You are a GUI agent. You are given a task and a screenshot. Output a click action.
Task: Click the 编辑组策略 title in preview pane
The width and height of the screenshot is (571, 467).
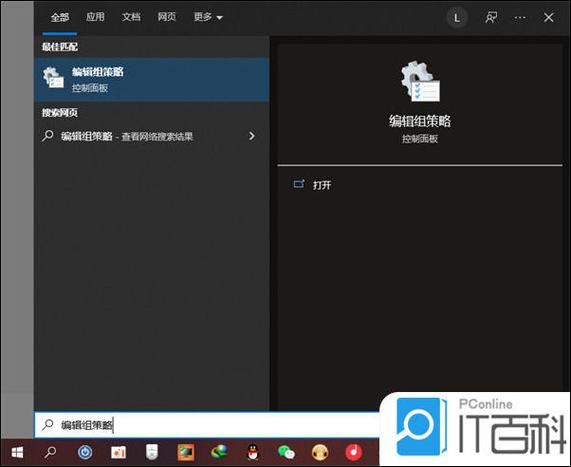coord(420,121)
